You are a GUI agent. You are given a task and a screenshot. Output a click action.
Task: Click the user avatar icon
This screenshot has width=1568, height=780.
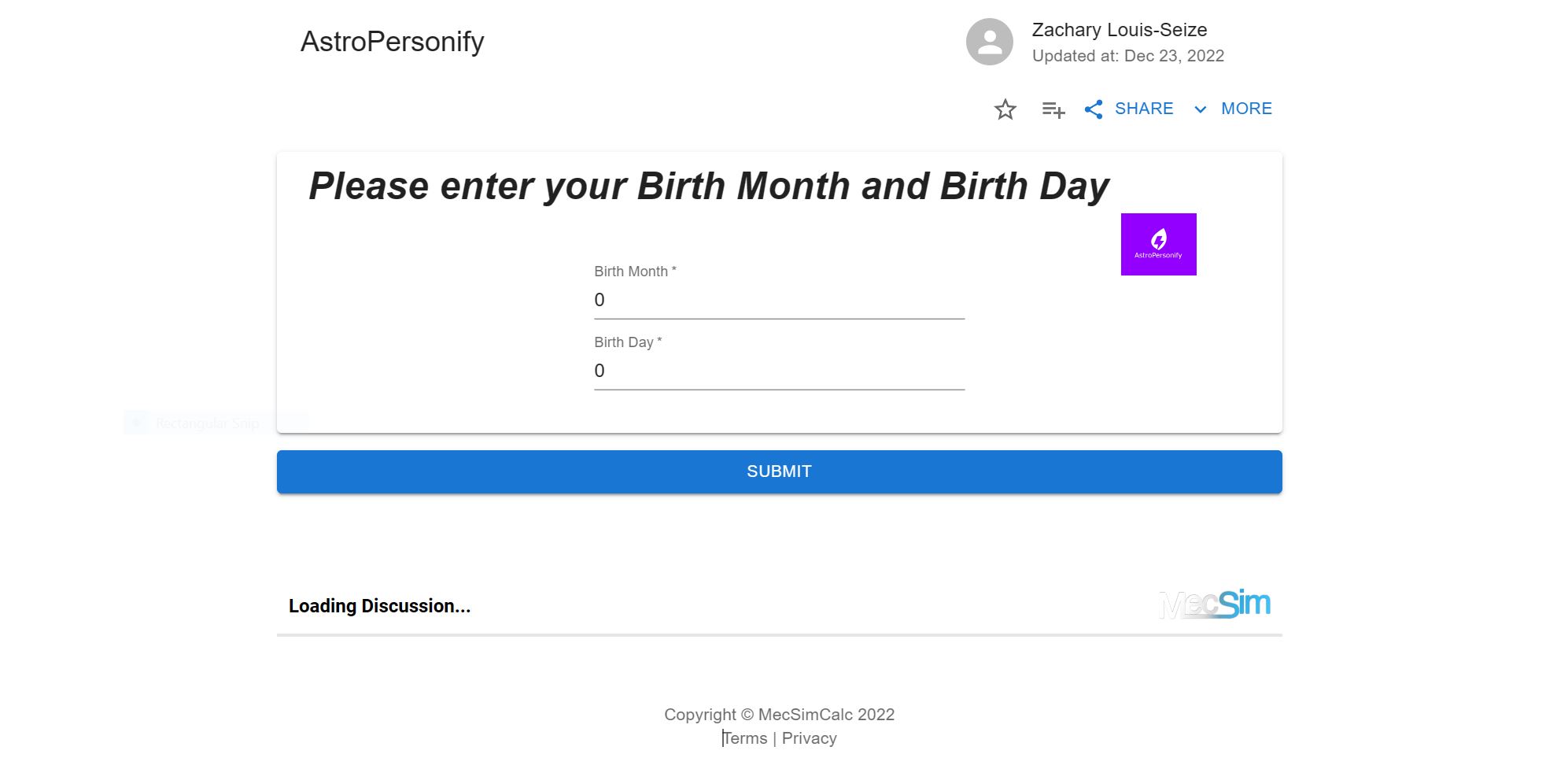click(989, 42)
